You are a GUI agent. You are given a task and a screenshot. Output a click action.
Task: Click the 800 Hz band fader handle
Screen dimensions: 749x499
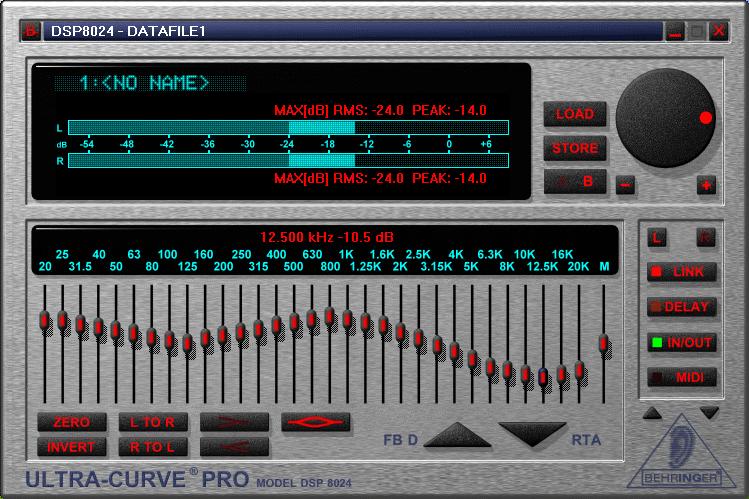[x=330, y=317]
